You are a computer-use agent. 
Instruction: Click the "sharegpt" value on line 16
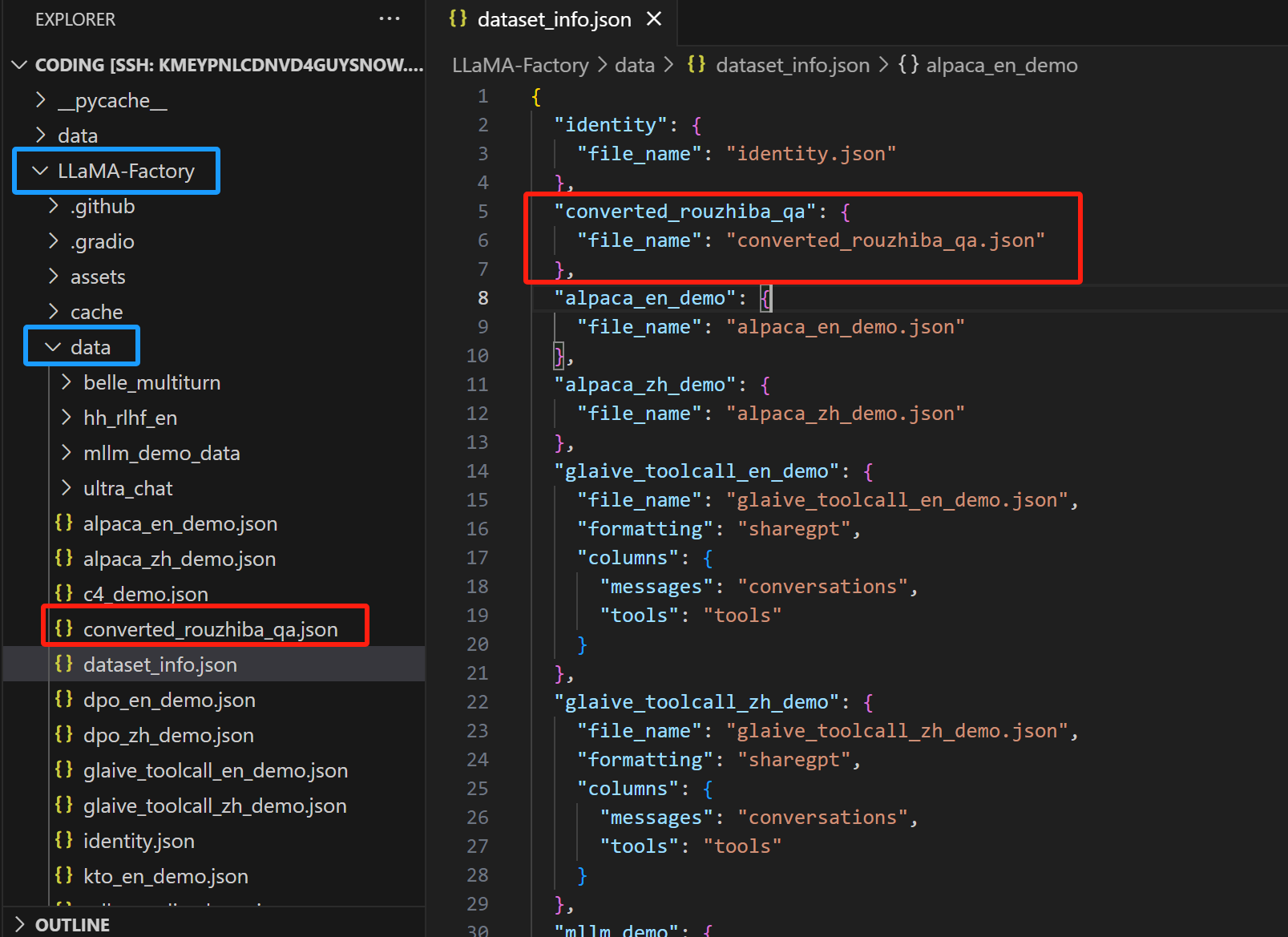click(794, 529)
